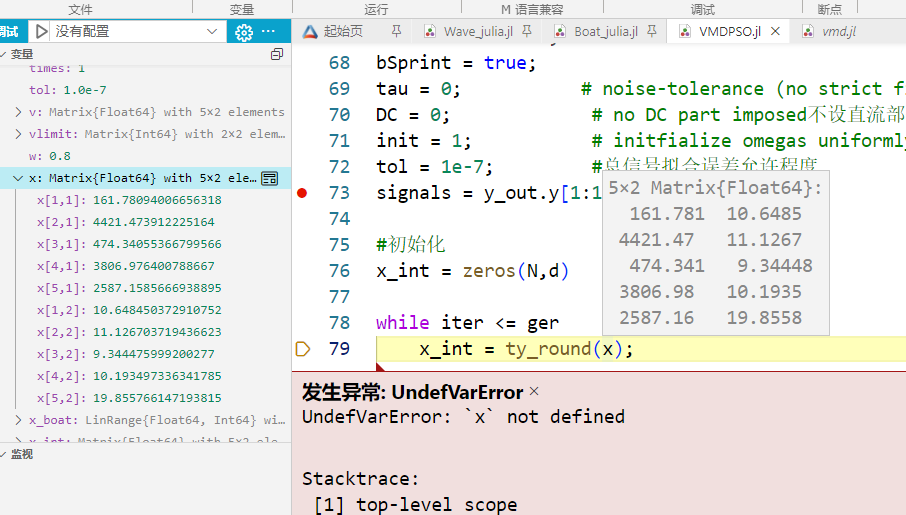Collapse the x Matrix{Float64} variable
The width and height of the screenshot is (906, 515).
tap(18, 178)
